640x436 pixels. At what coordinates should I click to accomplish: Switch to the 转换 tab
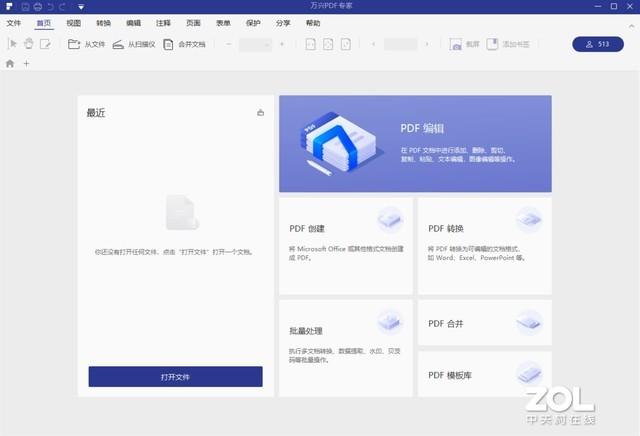pyautogui.click(x=103, y=23)
